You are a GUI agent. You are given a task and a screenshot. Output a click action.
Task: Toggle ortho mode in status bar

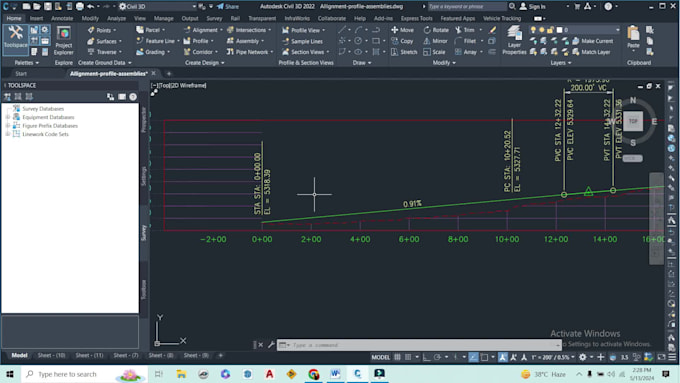427,357
